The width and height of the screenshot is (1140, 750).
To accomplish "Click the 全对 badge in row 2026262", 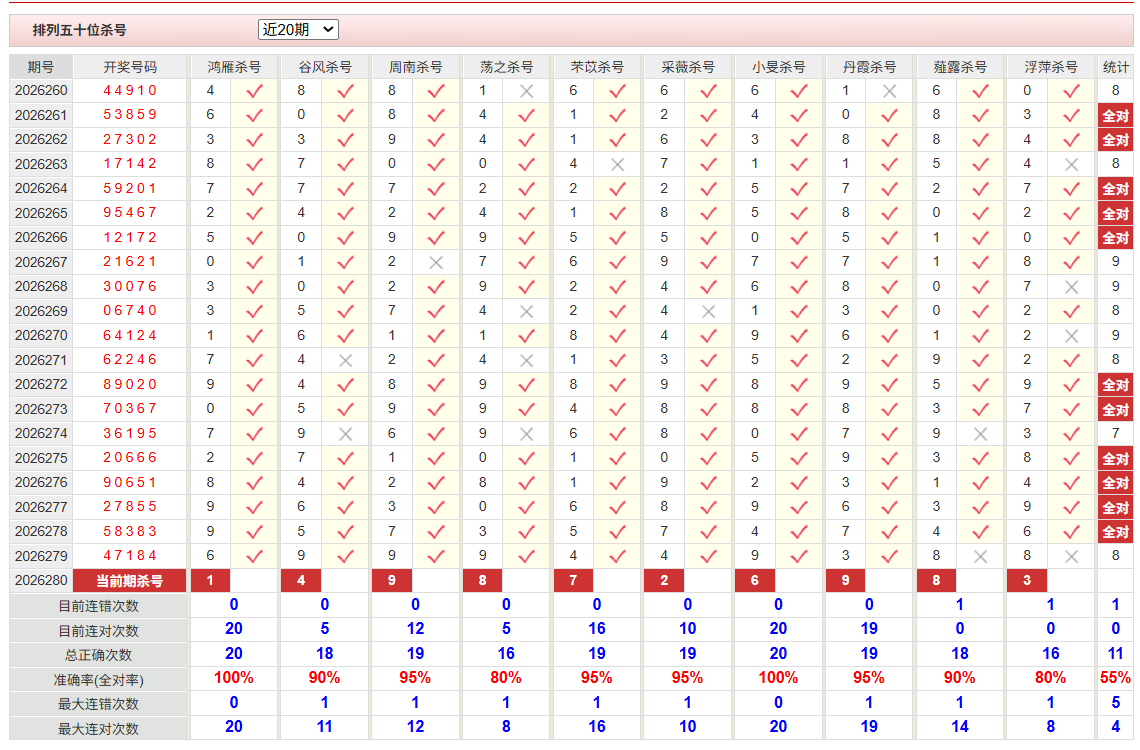I will [1115, 140].
